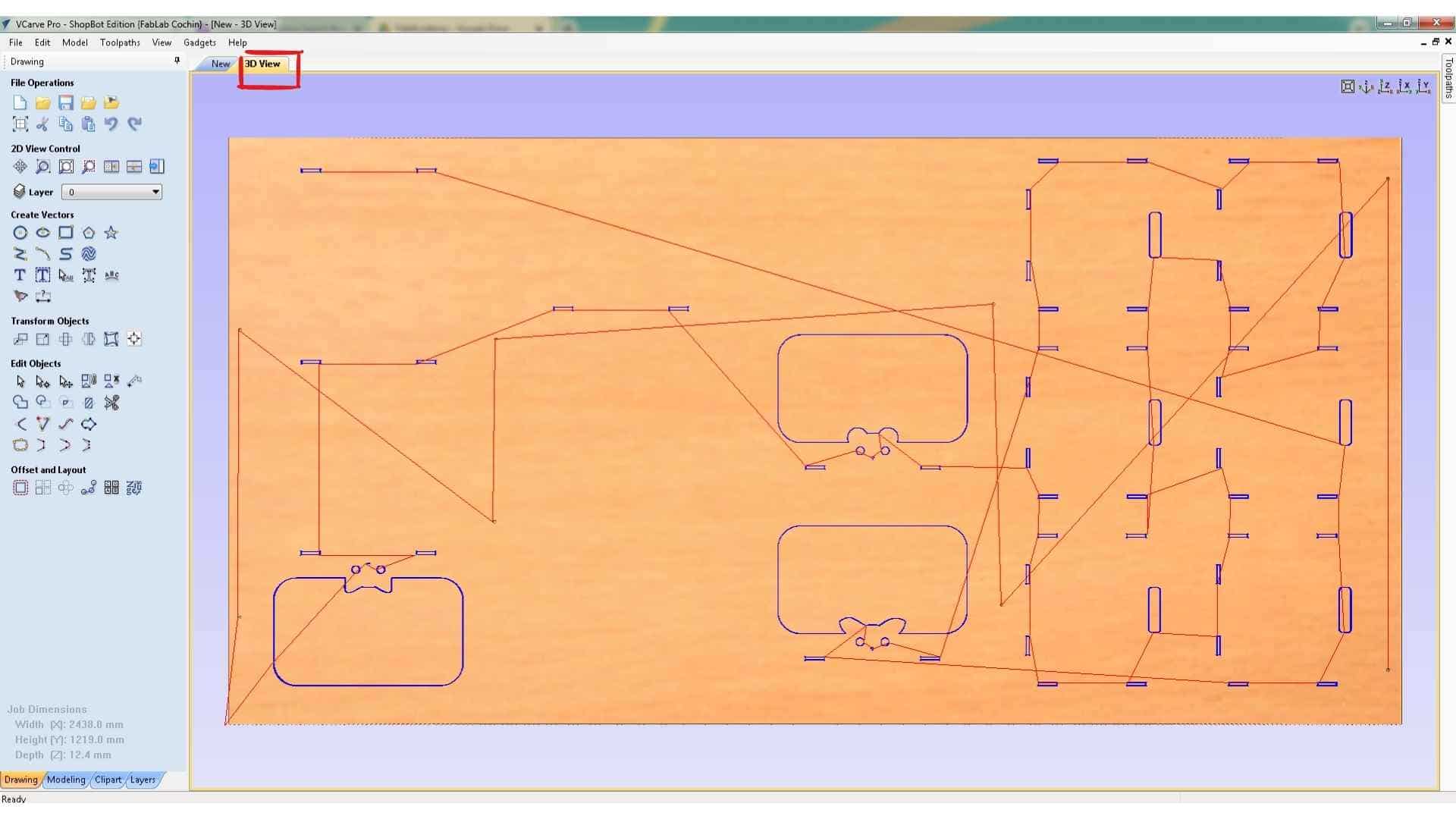
Task: Select the Draw Text tool
Action: pos(20,275)
